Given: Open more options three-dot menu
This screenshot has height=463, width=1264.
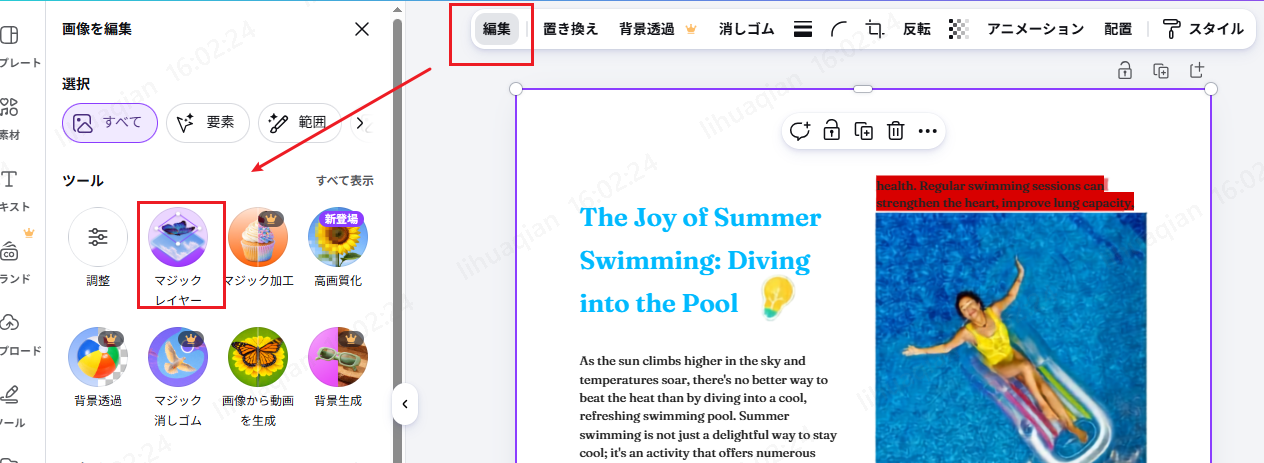Looking at the screenshot, I should coord(928,131).
